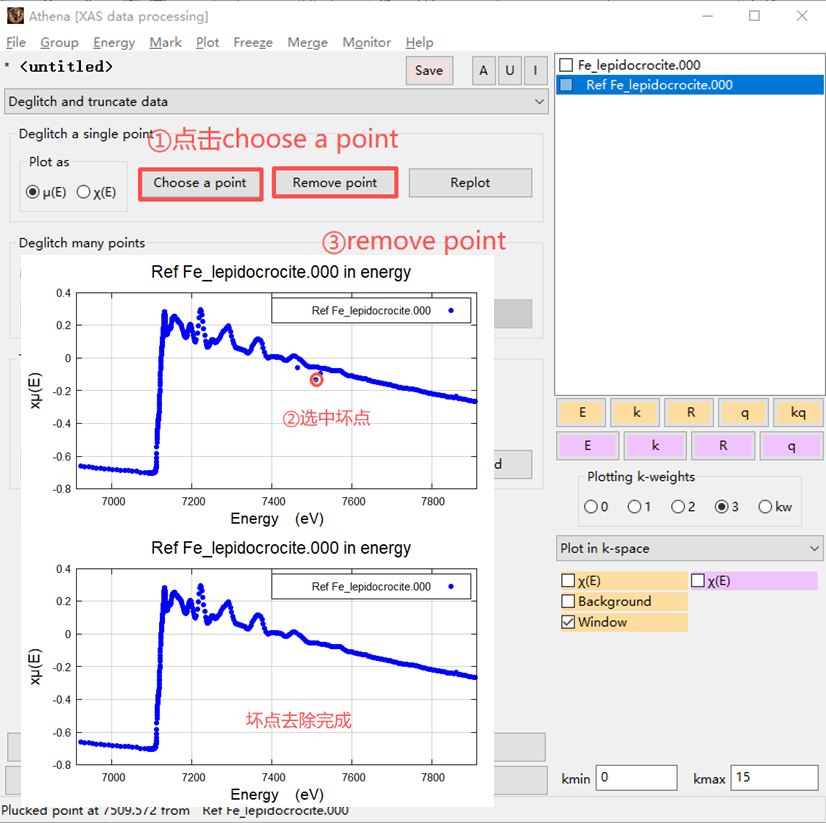Plot current group in E (orange)
This screenshot has height=823, width=826.
click(582, 413)
